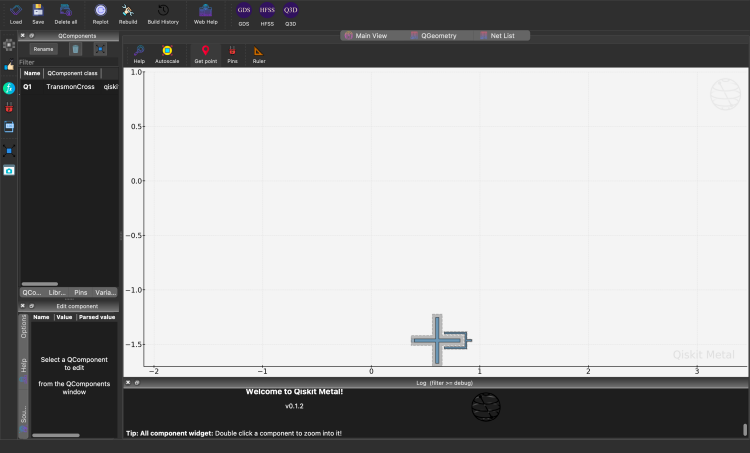Click the QComponents horizontal scrollbar

coord(40,284)
